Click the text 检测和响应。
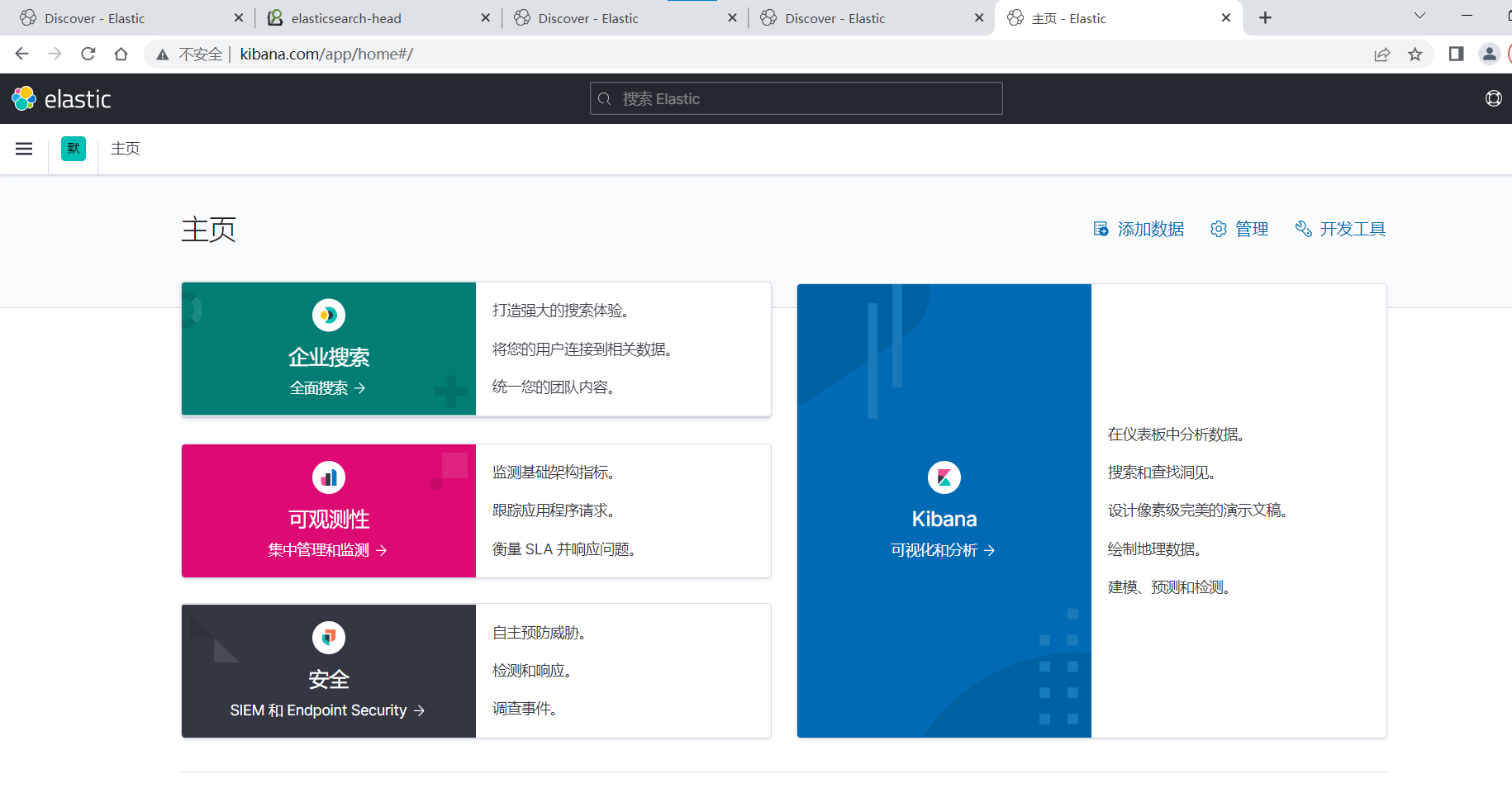 (x=534, y=671)
